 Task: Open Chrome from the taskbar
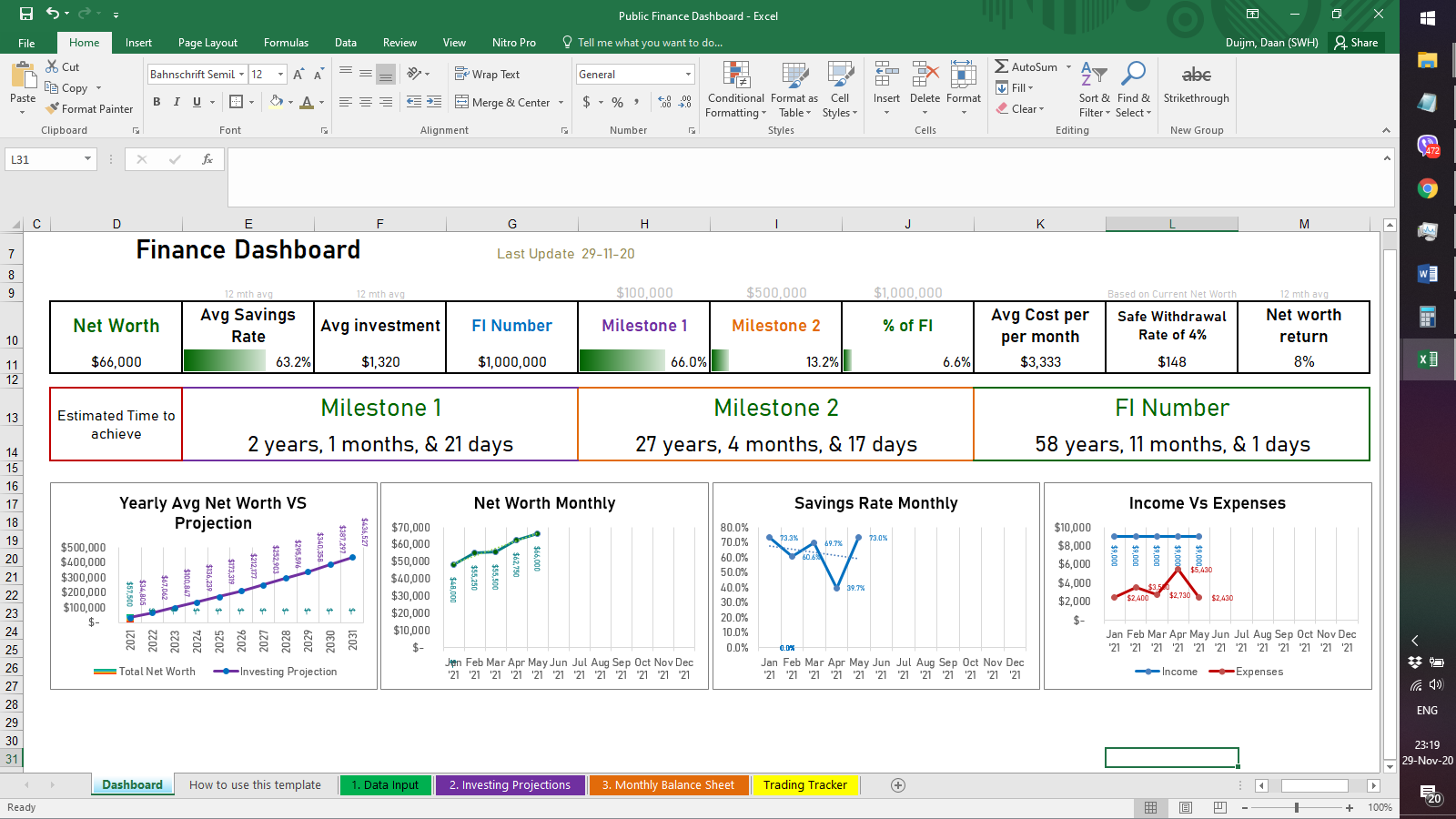[x=1427, y=188]
